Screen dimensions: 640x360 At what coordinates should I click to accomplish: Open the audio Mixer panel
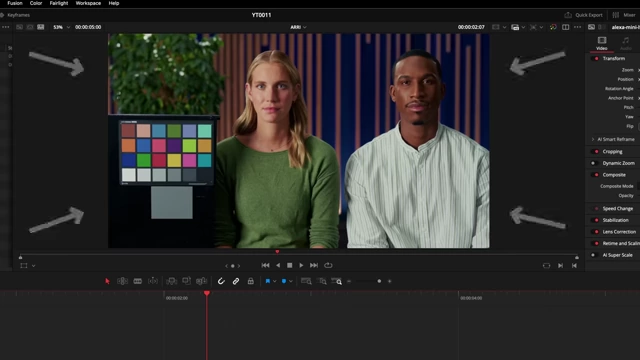tap(624, 15)
